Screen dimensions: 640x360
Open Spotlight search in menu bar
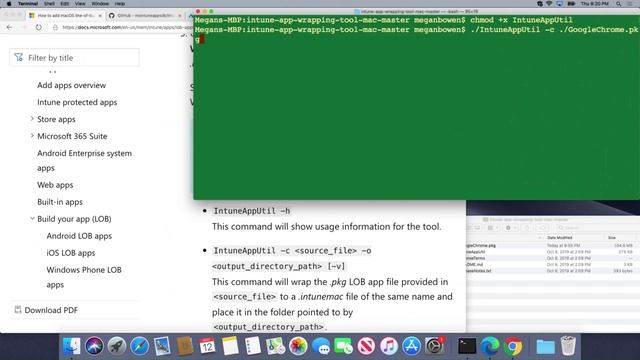[619, 4]
